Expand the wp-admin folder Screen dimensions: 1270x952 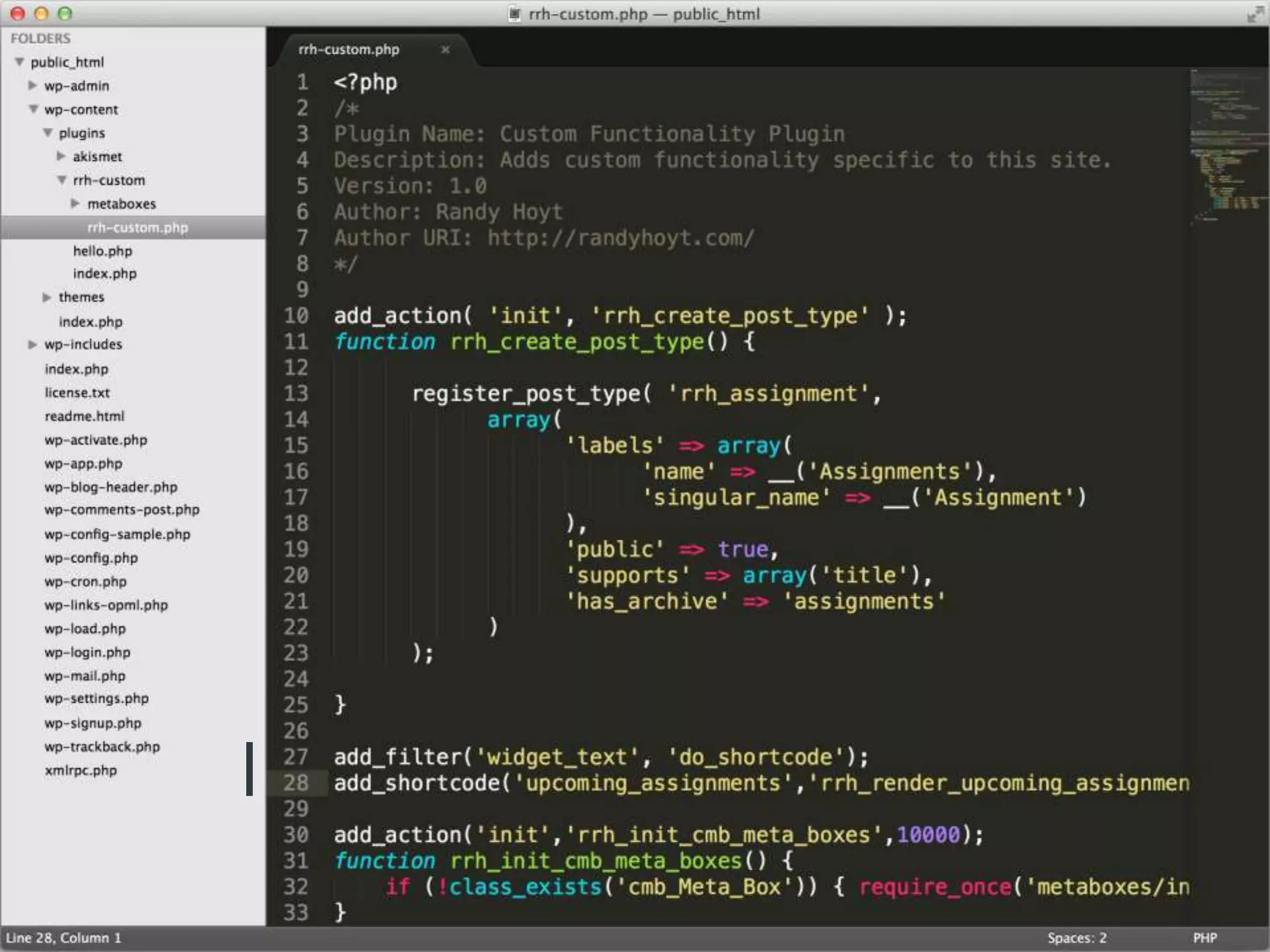(33, 86)
